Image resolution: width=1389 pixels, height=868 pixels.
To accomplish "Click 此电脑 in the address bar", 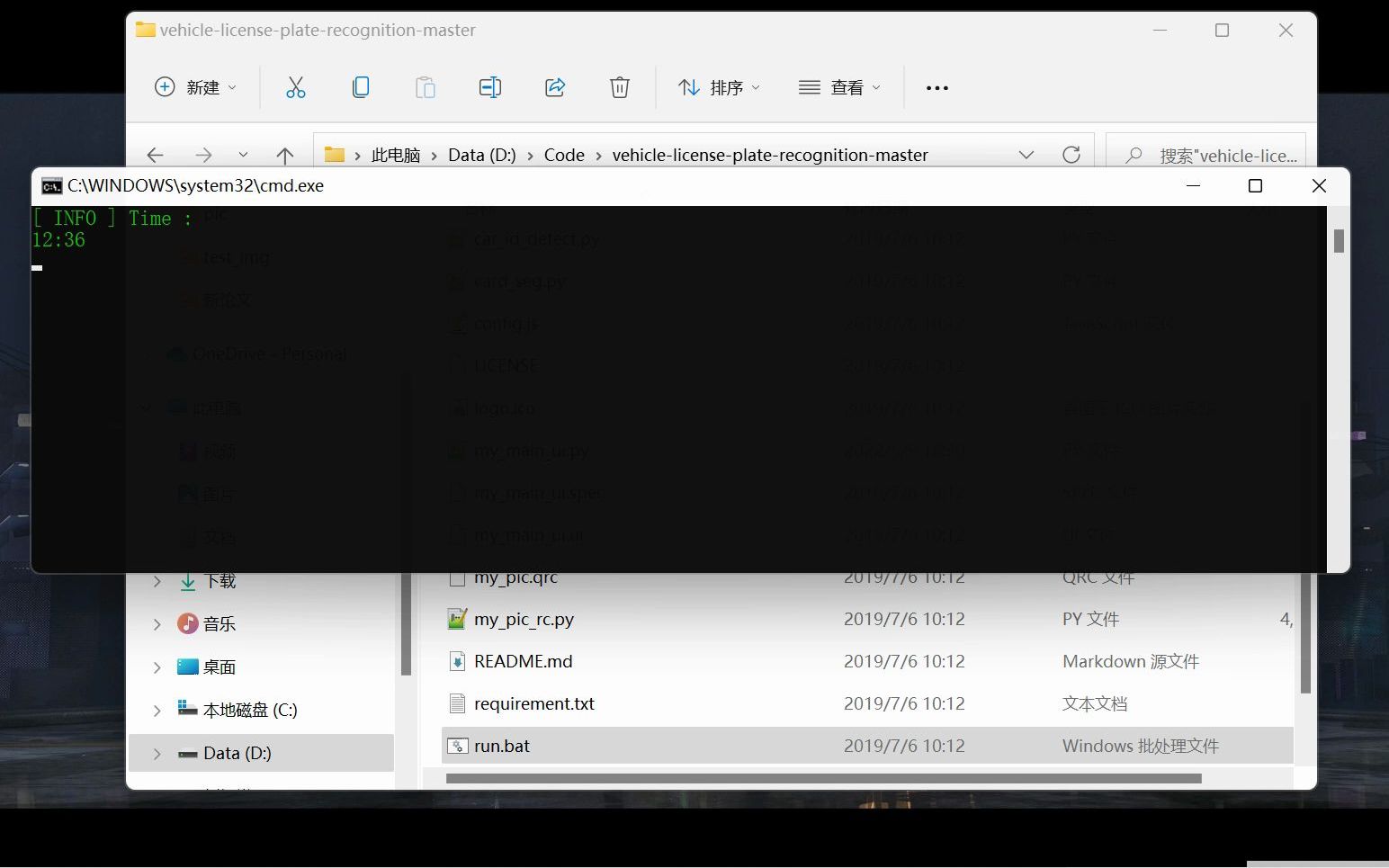I will click(x=395, y=154).
